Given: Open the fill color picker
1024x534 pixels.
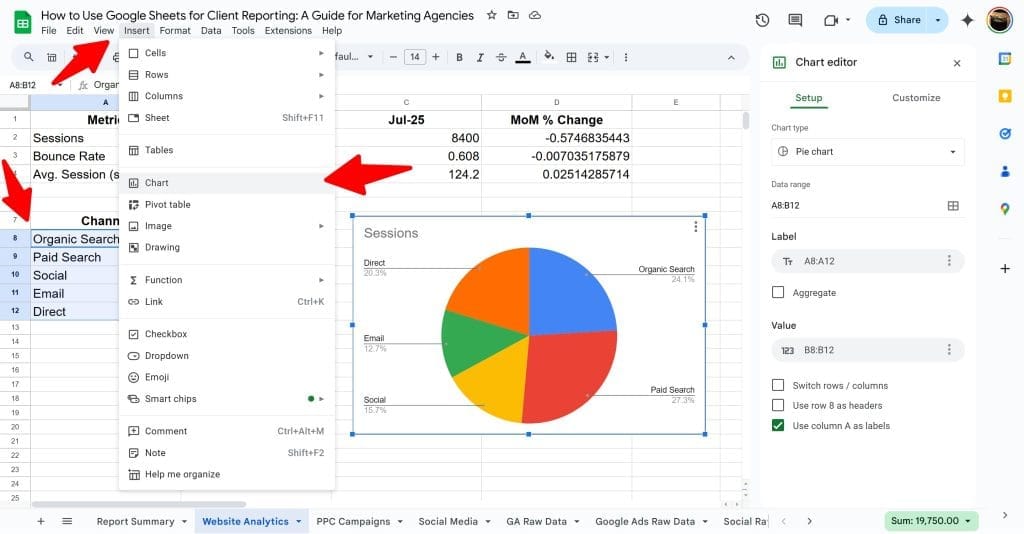Looking at the screenshot, I should click(x=549, y=57).
